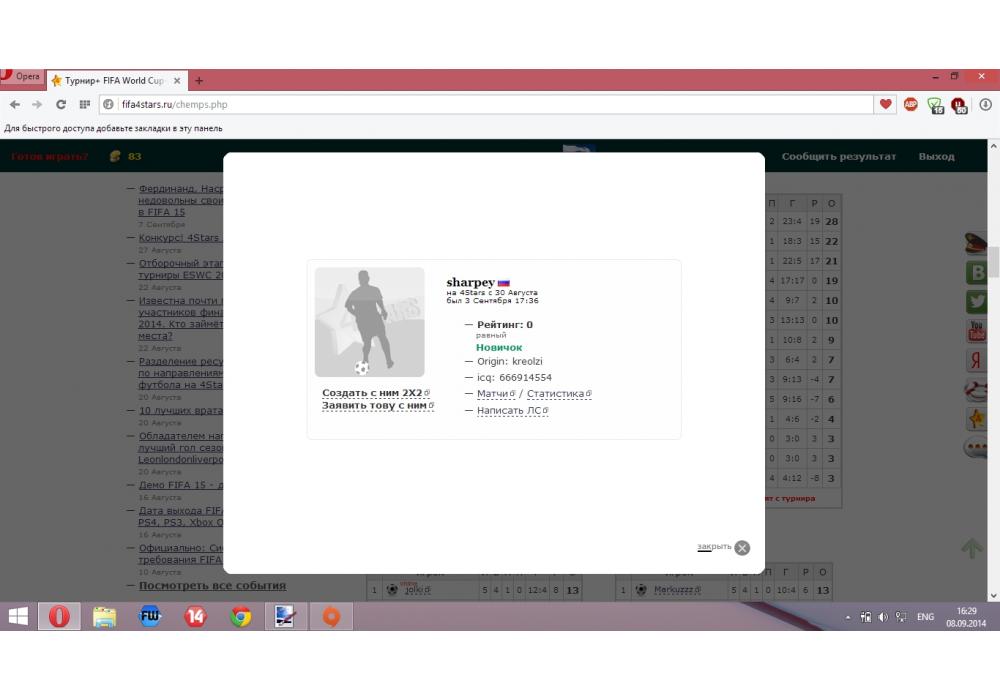Click the address bar with fifa4stars.ru

pos(488,105)
